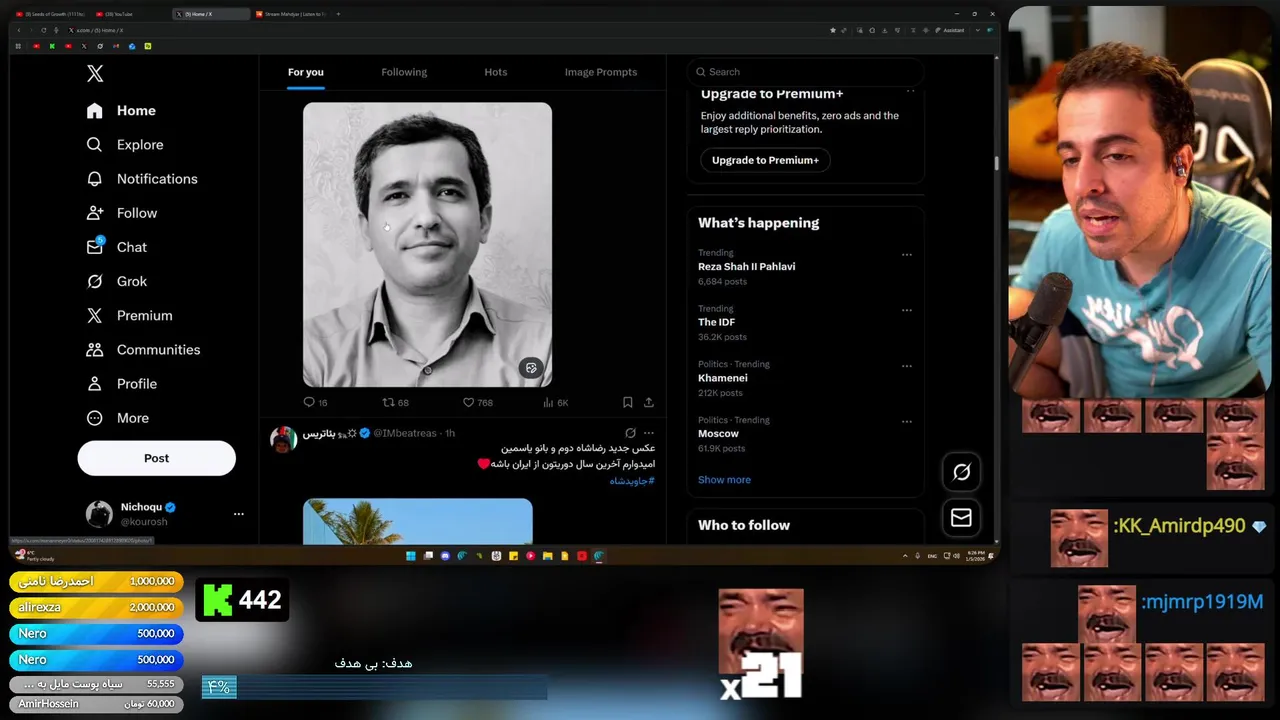1280x720 pixels.
Task: Share the portrait post
Action: [x=649, y=403]
